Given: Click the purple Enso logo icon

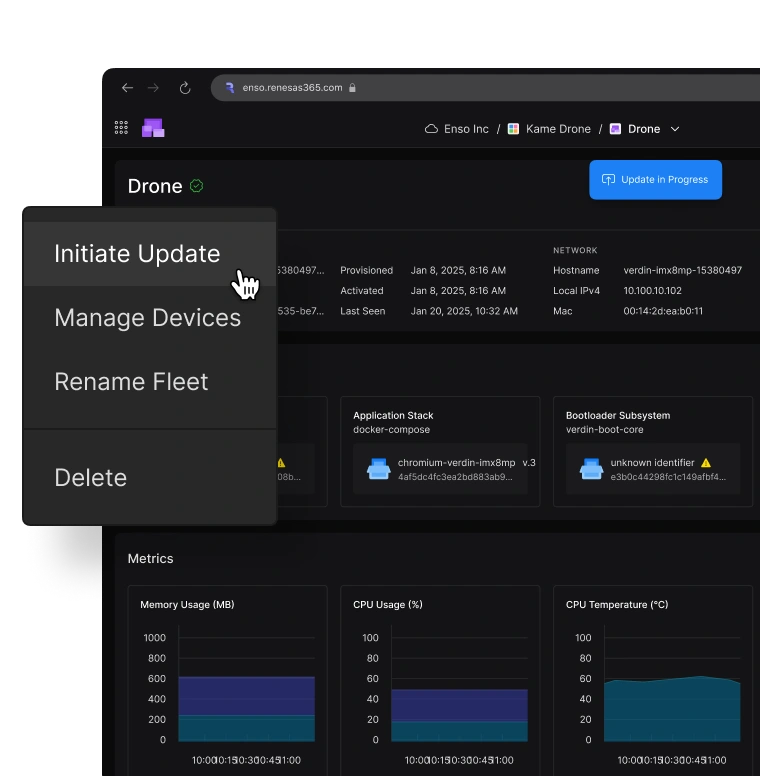Looking at the screenshot, I should (153, 128).
